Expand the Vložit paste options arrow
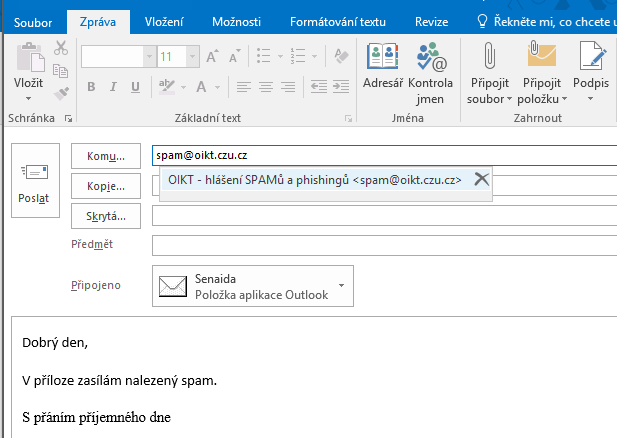The image size is (617, 438). click(x=28, y=98)
